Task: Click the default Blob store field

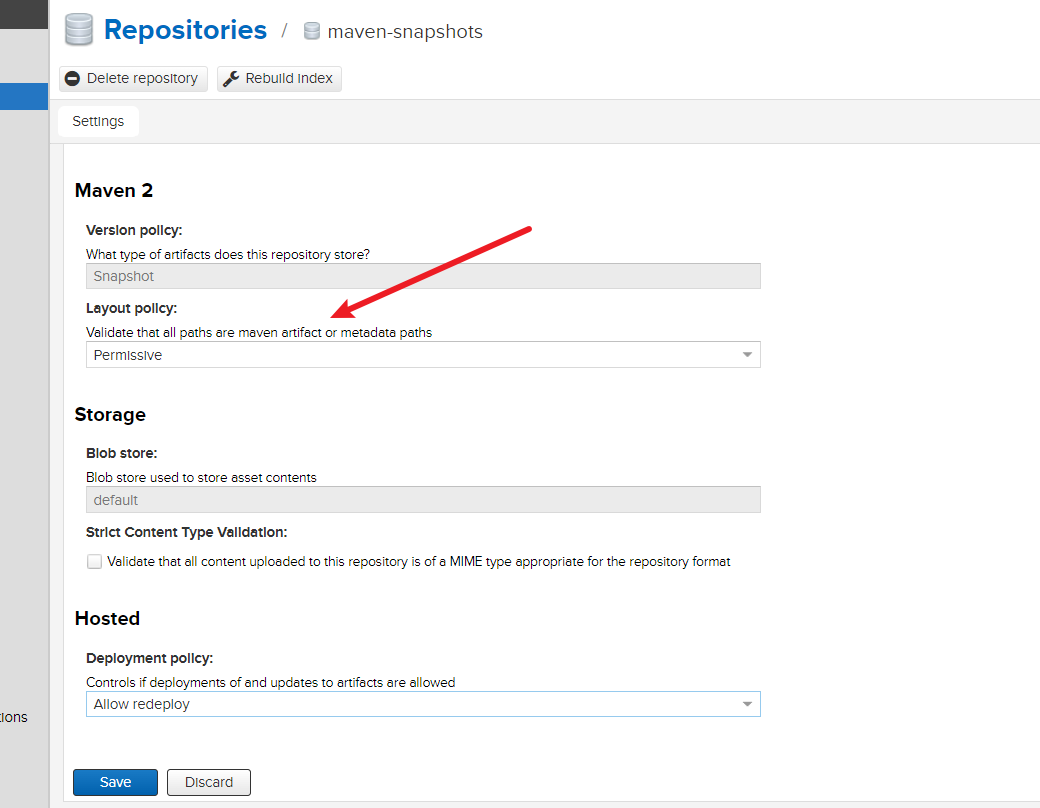Action: click(x=422, y=500)
